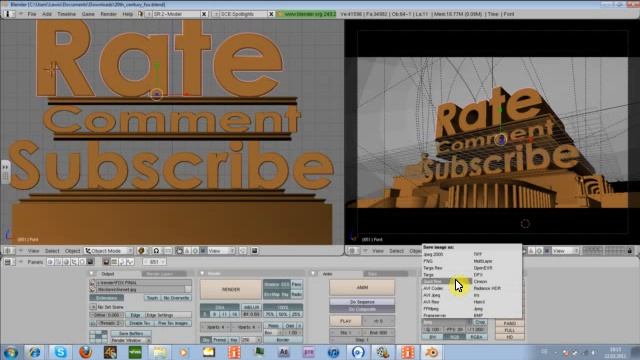The image size is (640, 360).
Task: Select the Object context icon in Panels
Action: click(74, 262)
